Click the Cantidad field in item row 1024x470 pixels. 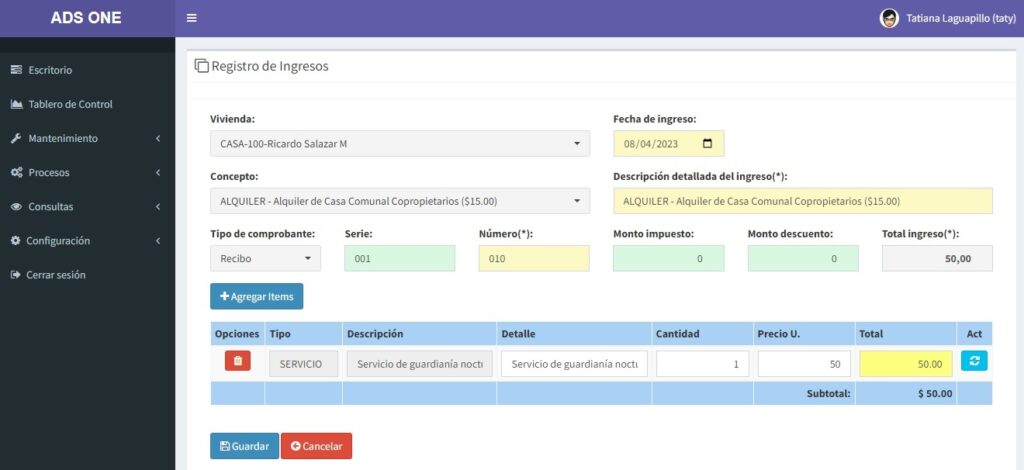point(702,364)
